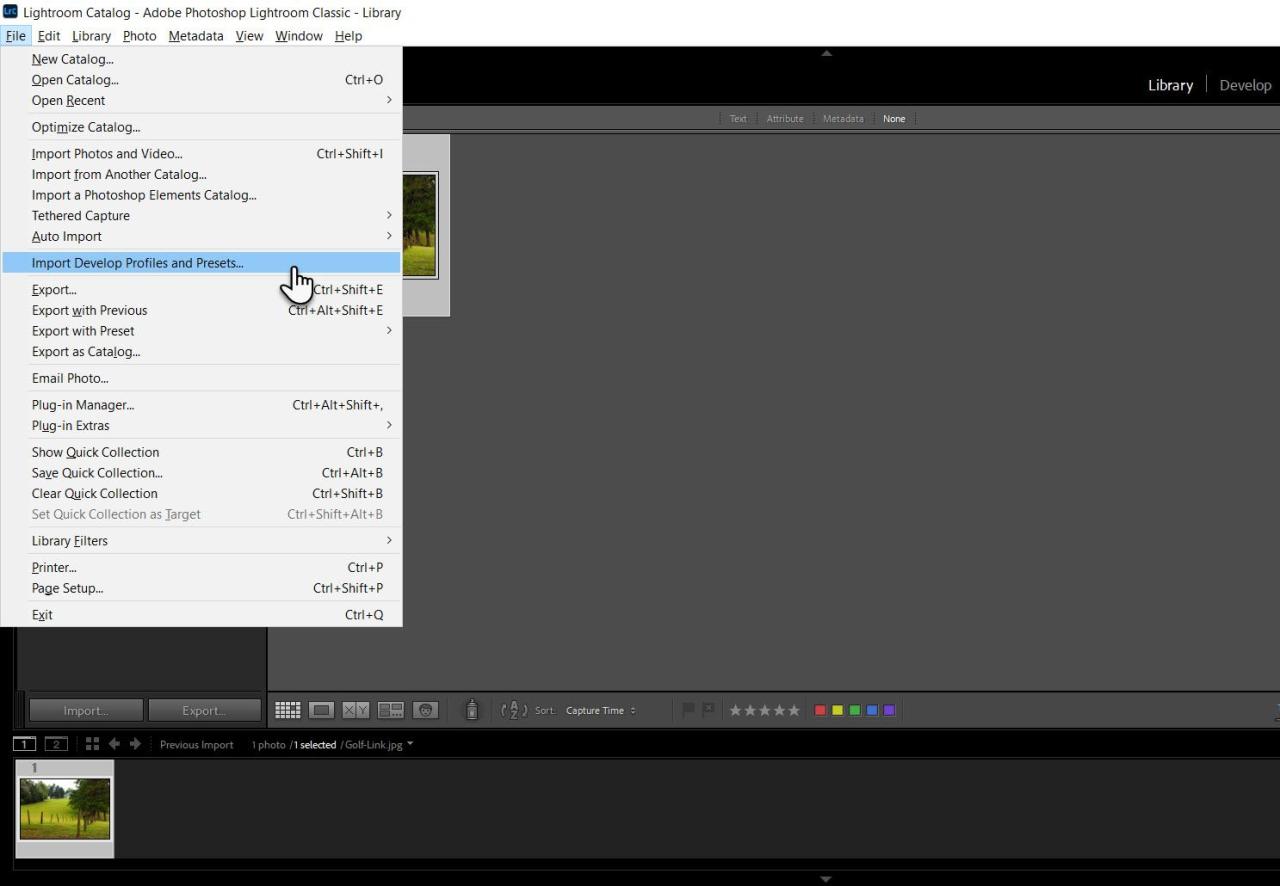The height and width of the screenshot is (886, 1280).
Task: Choose Show Quick Collection
Action: tap(201, 452)
